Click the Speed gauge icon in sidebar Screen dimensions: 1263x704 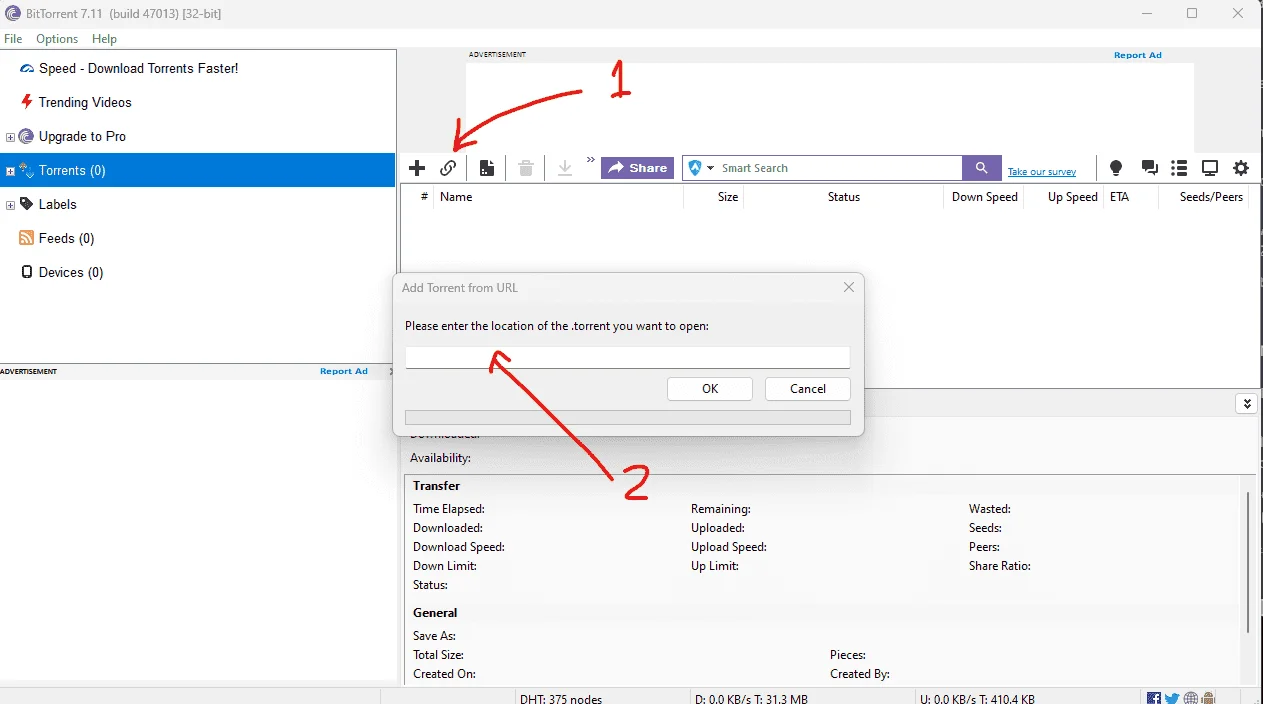(27, 68)
